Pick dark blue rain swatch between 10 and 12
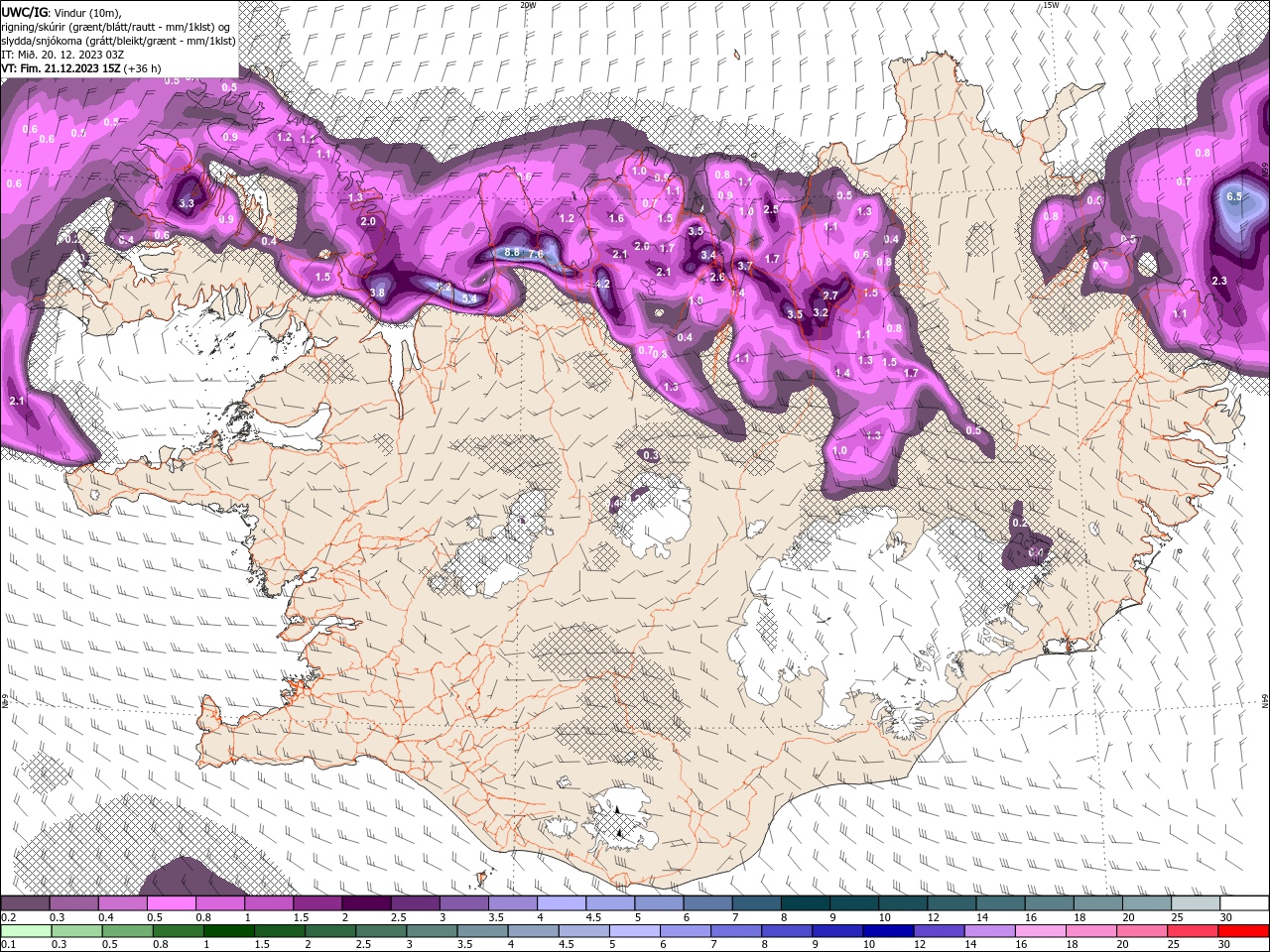Viewport: 1270px width, 952px height. point(886,931)
